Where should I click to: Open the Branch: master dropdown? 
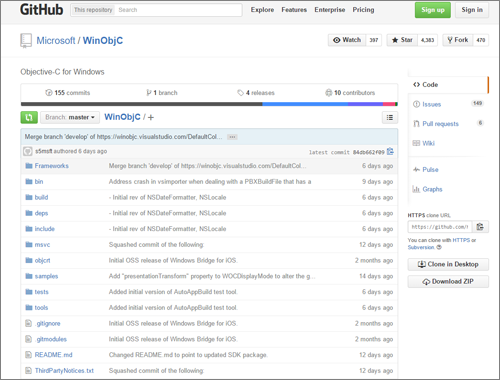tap(70, 117)
